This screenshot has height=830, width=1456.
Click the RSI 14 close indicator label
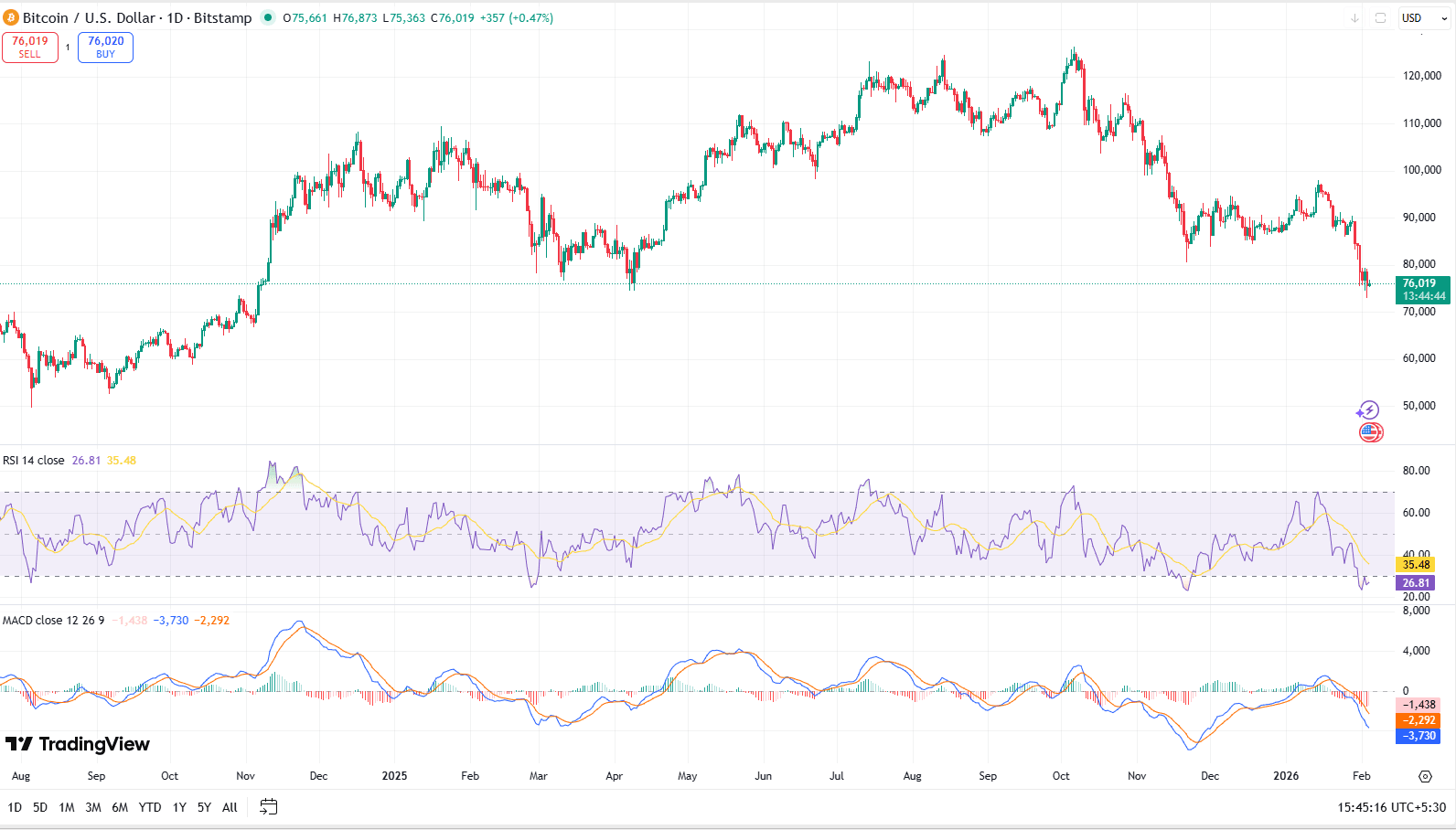[x=34, y=461]
